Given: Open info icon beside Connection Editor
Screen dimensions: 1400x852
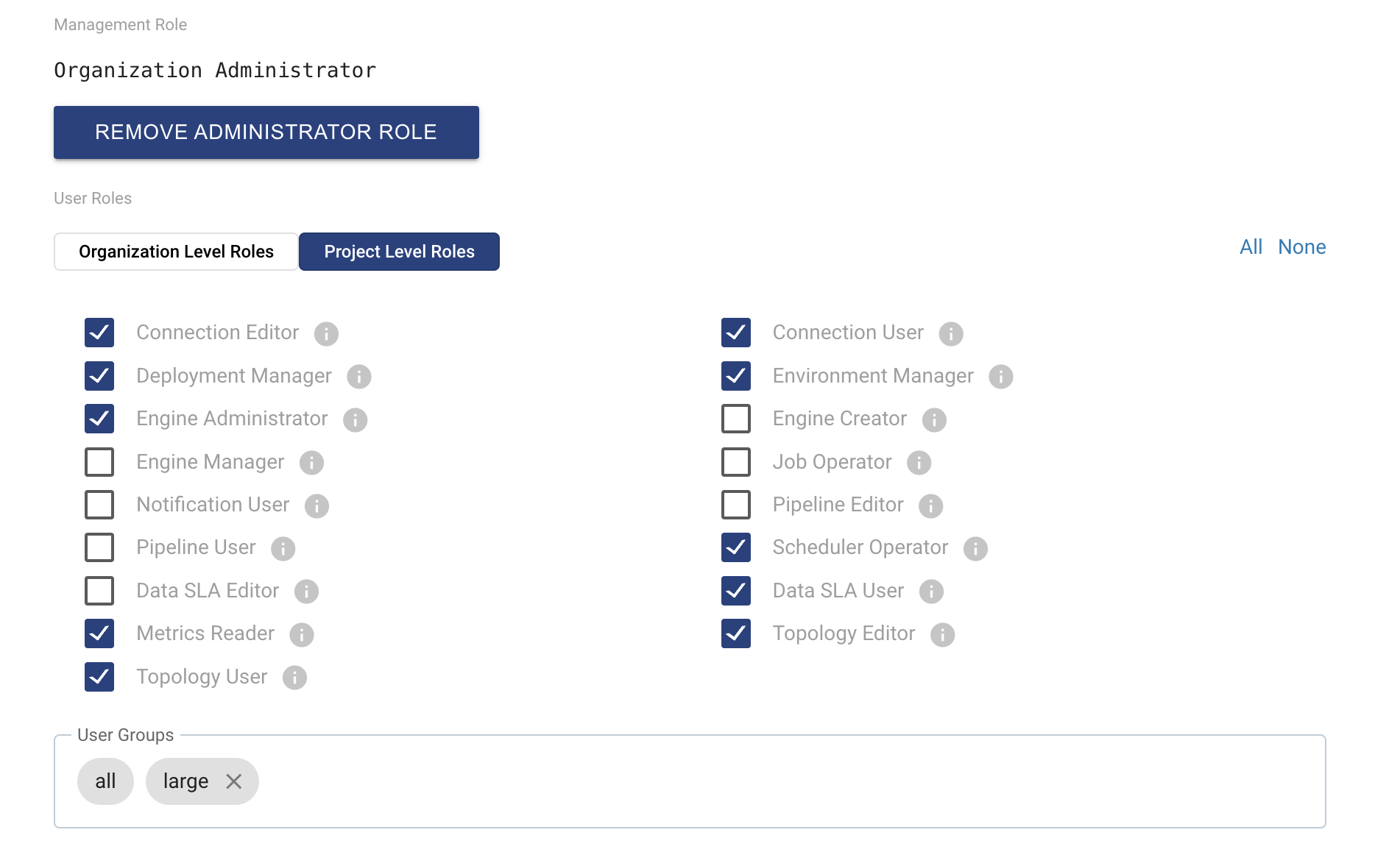Looking at the screenshot, I should click(326, 334).
